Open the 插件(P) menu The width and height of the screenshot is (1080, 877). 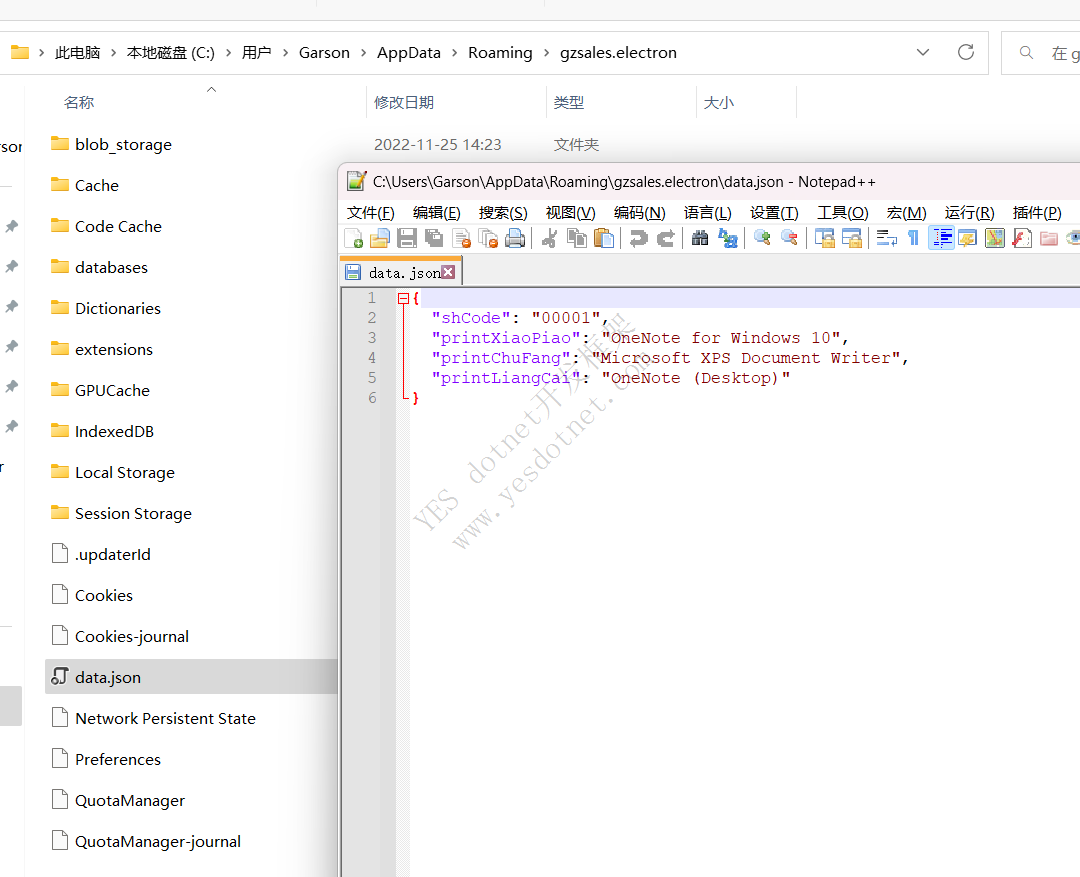[1037, 213]
